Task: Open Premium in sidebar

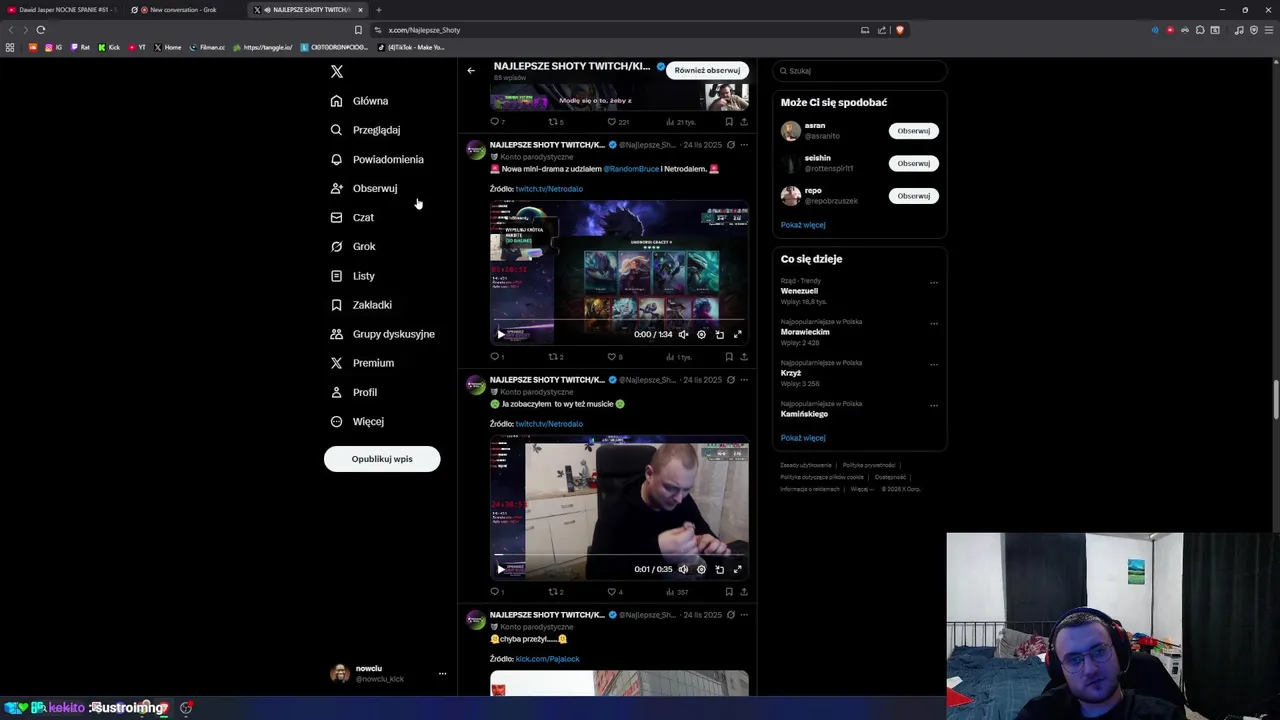Action: tap(362, 363)
